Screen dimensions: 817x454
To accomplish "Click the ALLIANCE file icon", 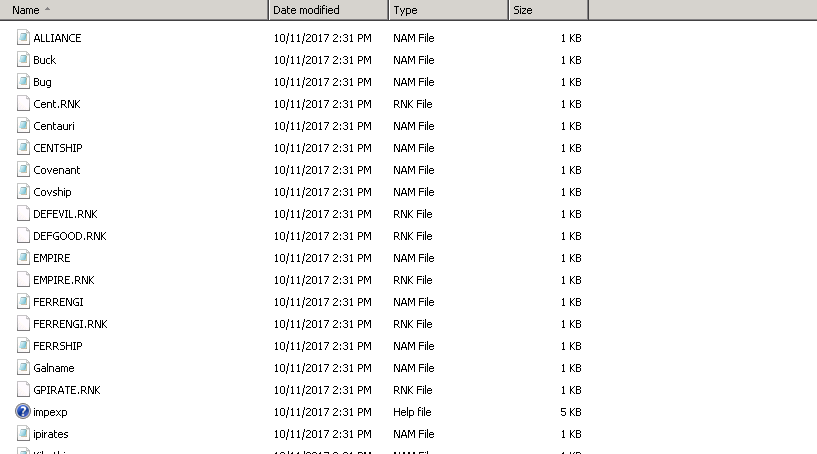I will 23,38.
